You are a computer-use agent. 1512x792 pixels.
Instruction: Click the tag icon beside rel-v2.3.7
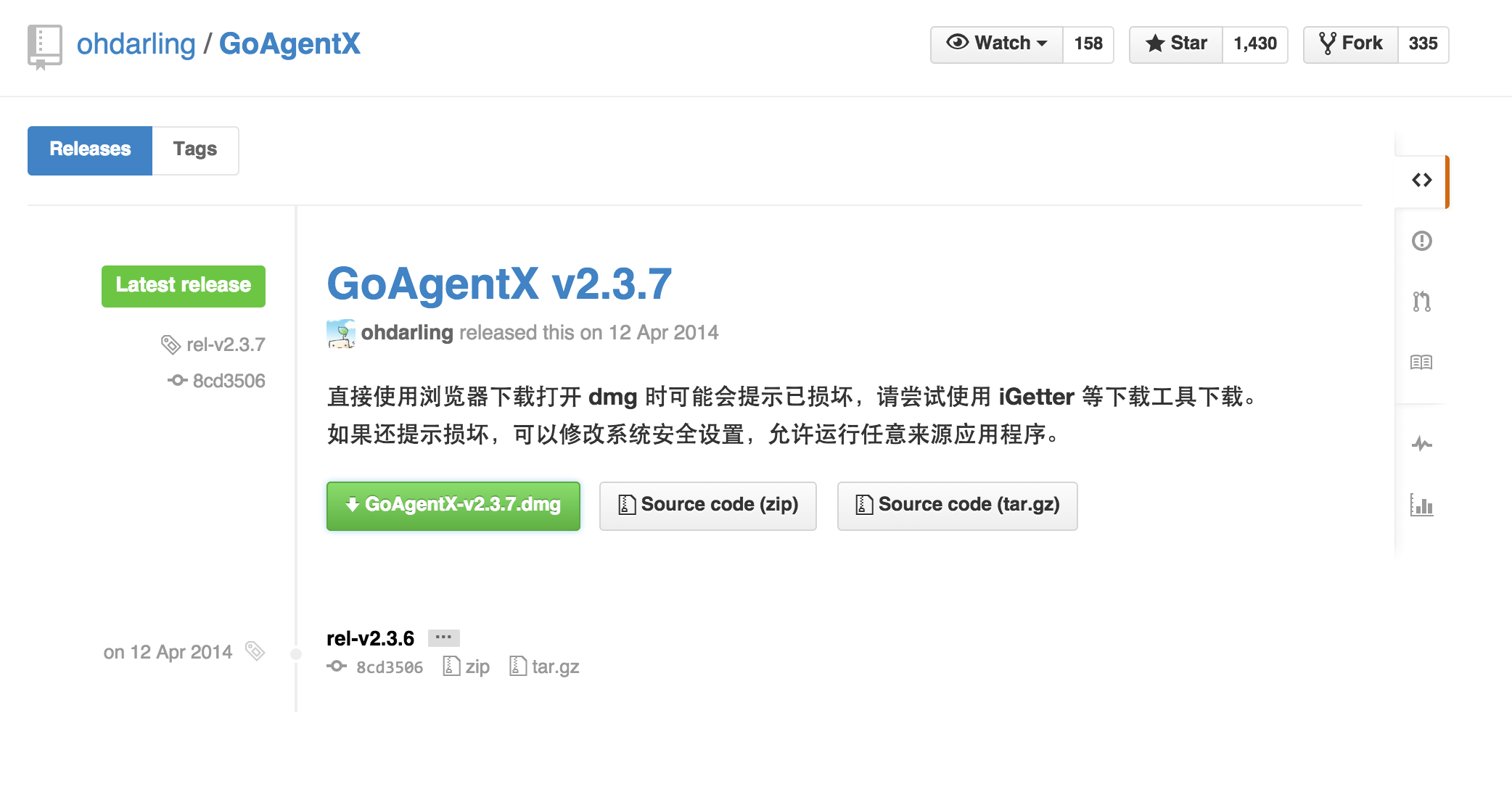click(x=170, y=345)
